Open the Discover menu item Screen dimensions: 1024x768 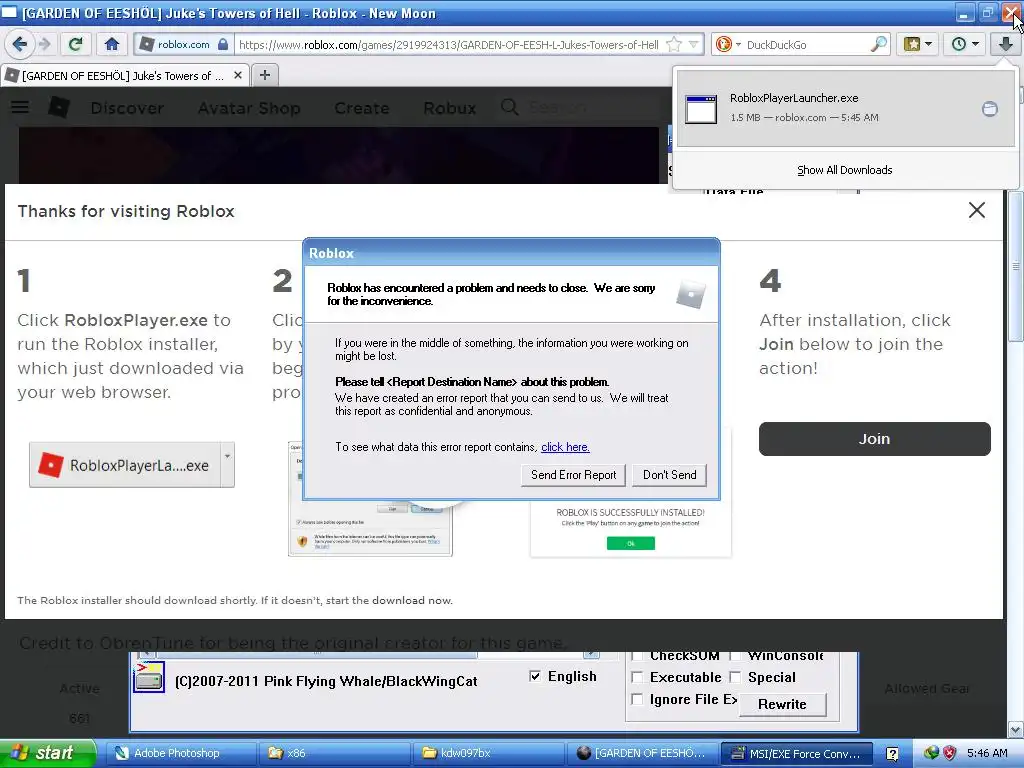click(127, 108)
